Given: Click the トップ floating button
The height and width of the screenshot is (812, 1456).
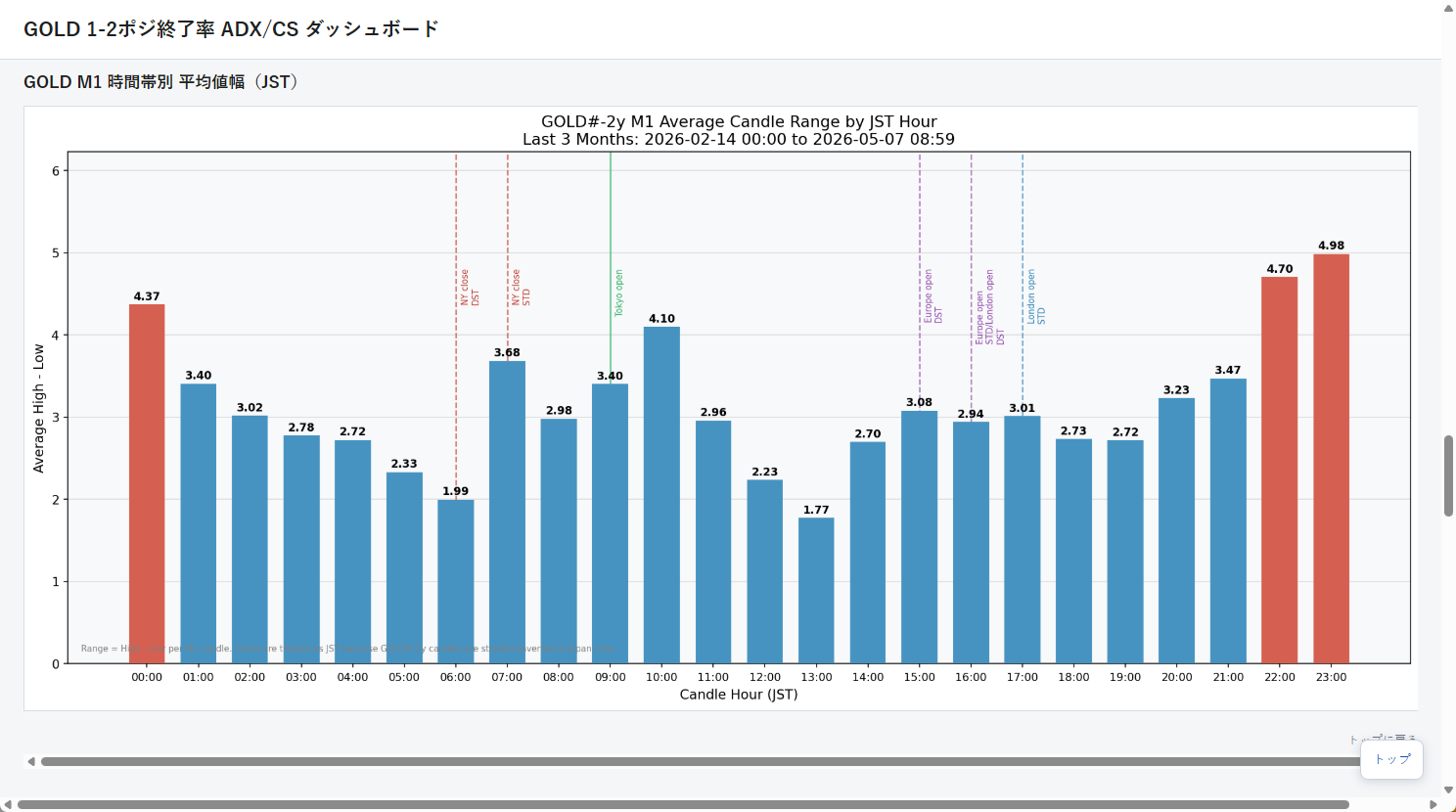Looking at the screenshot, I should tap(1391, 759).
